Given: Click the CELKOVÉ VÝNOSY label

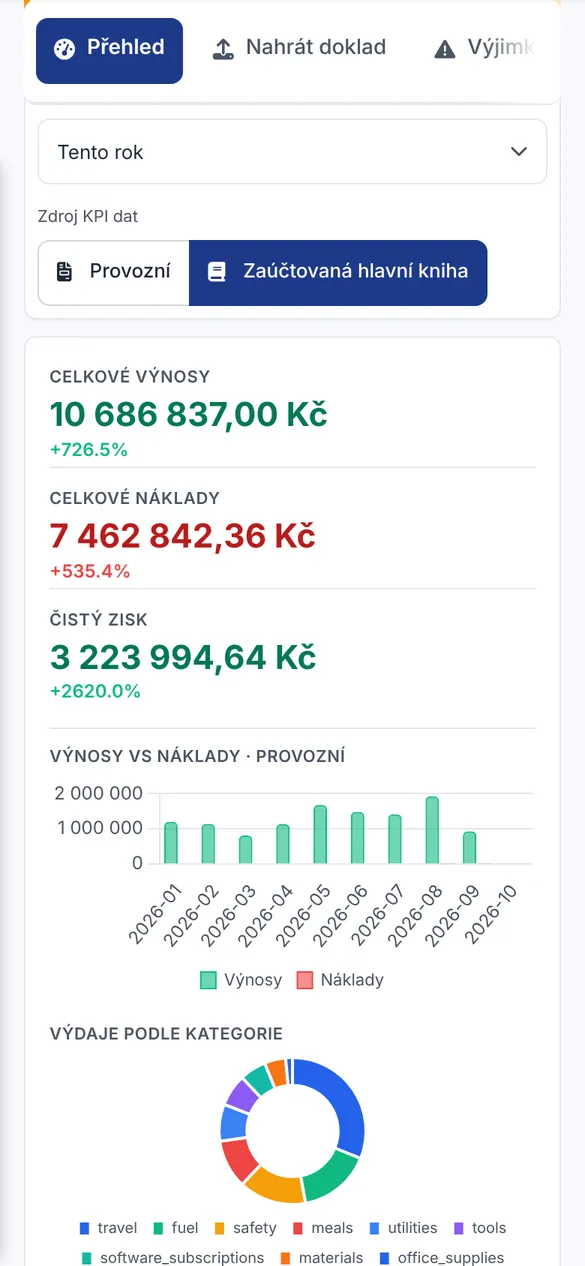Looking at the screenshot, I should tap(130, 376).
